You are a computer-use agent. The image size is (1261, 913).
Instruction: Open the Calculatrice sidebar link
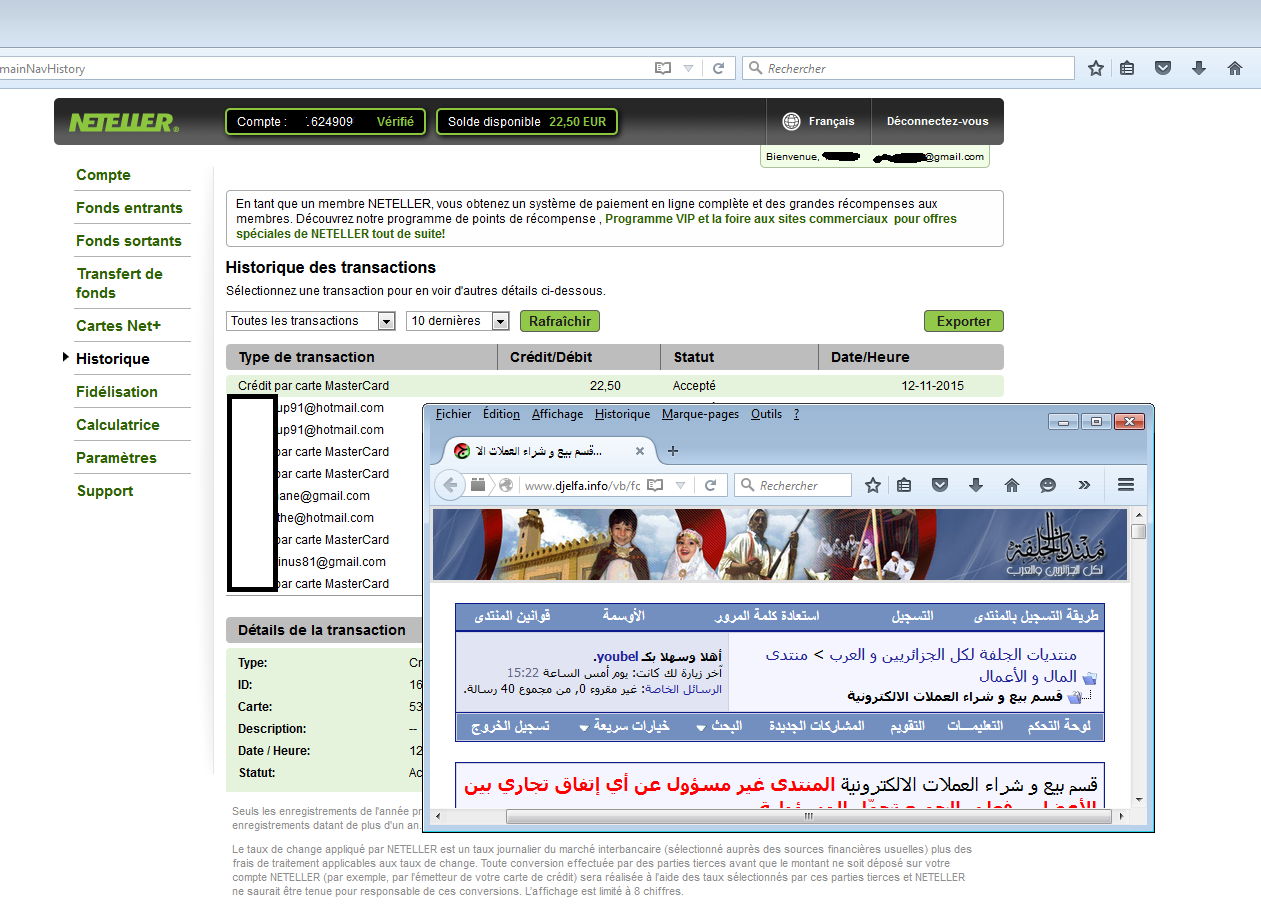click(x=118, y=425)
